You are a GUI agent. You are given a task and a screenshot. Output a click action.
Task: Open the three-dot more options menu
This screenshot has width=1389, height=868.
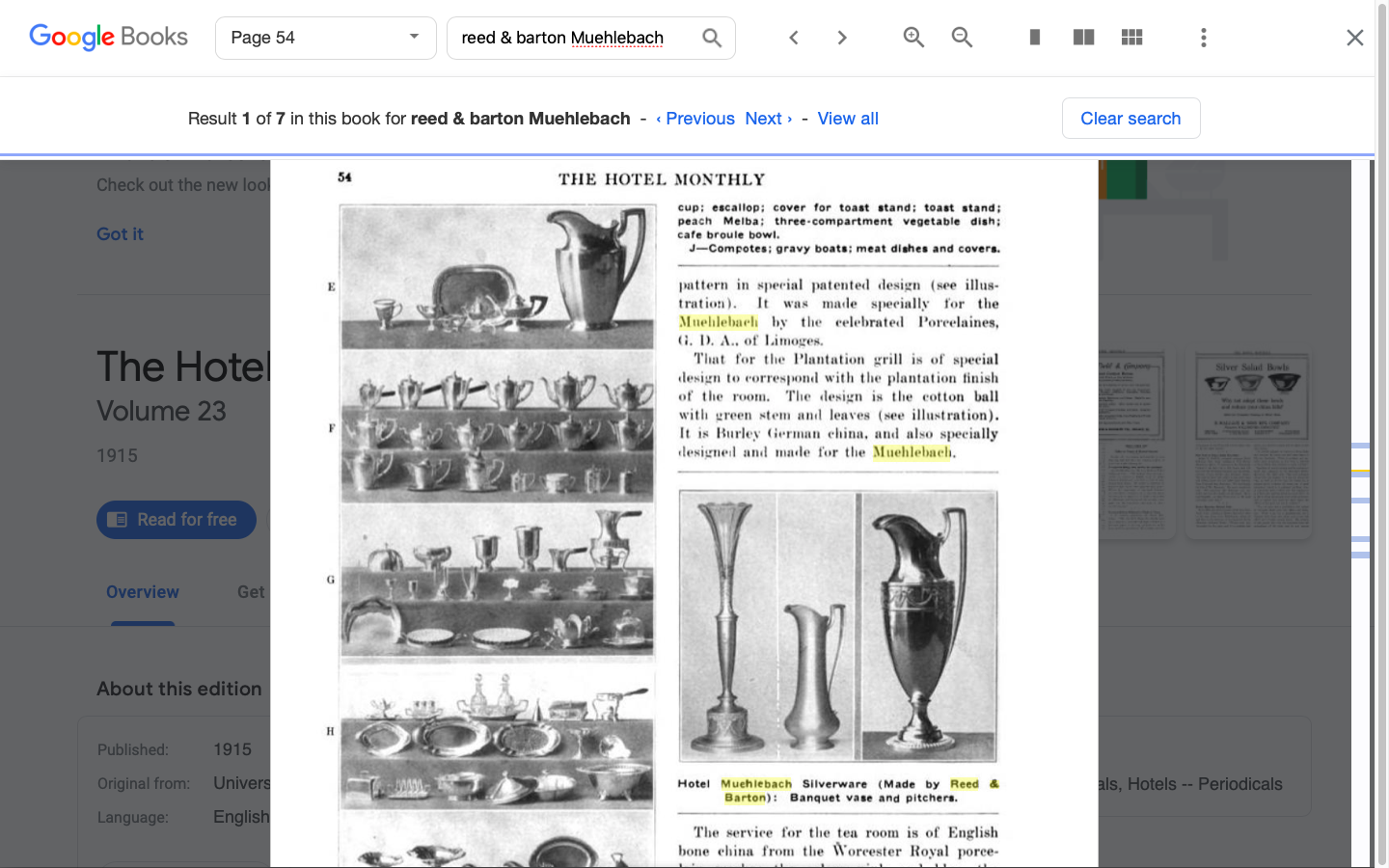1203,38
